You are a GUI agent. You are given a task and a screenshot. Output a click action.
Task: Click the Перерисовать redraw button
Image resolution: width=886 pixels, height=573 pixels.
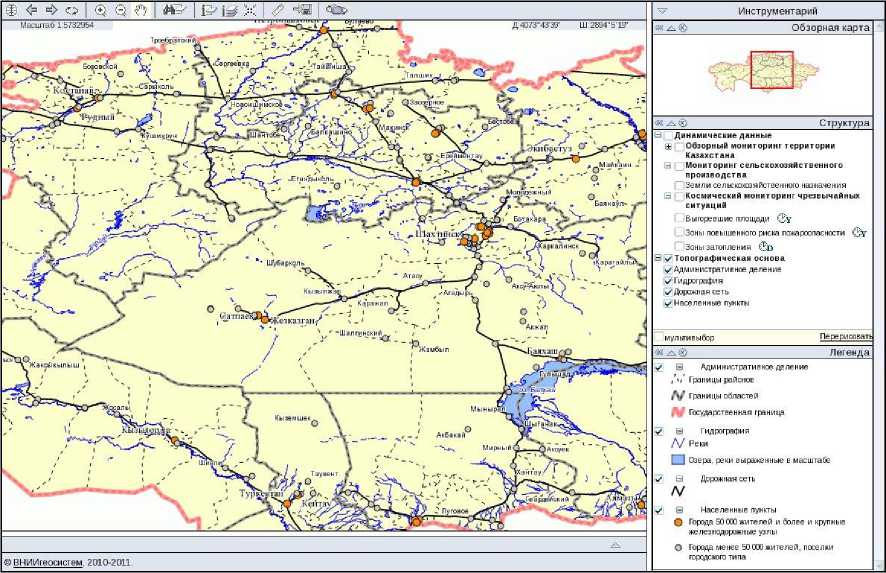tap(846, 337)
